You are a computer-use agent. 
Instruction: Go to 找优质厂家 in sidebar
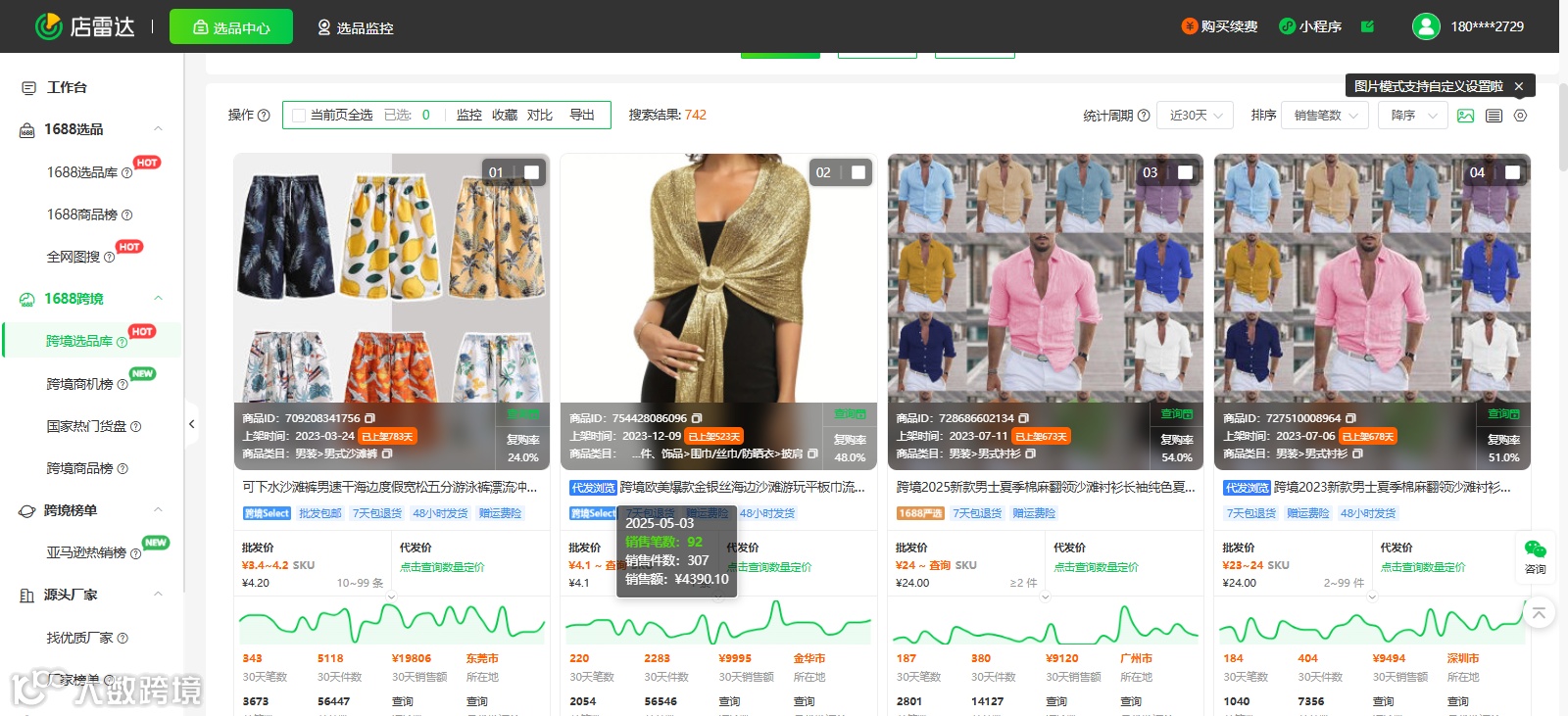tap(79, 638)
